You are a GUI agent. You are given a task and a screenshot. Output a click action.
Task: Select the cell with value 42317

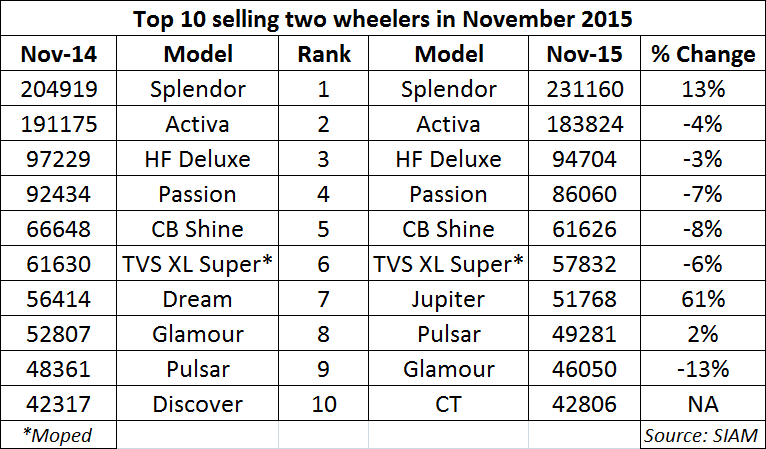(58, 404)
